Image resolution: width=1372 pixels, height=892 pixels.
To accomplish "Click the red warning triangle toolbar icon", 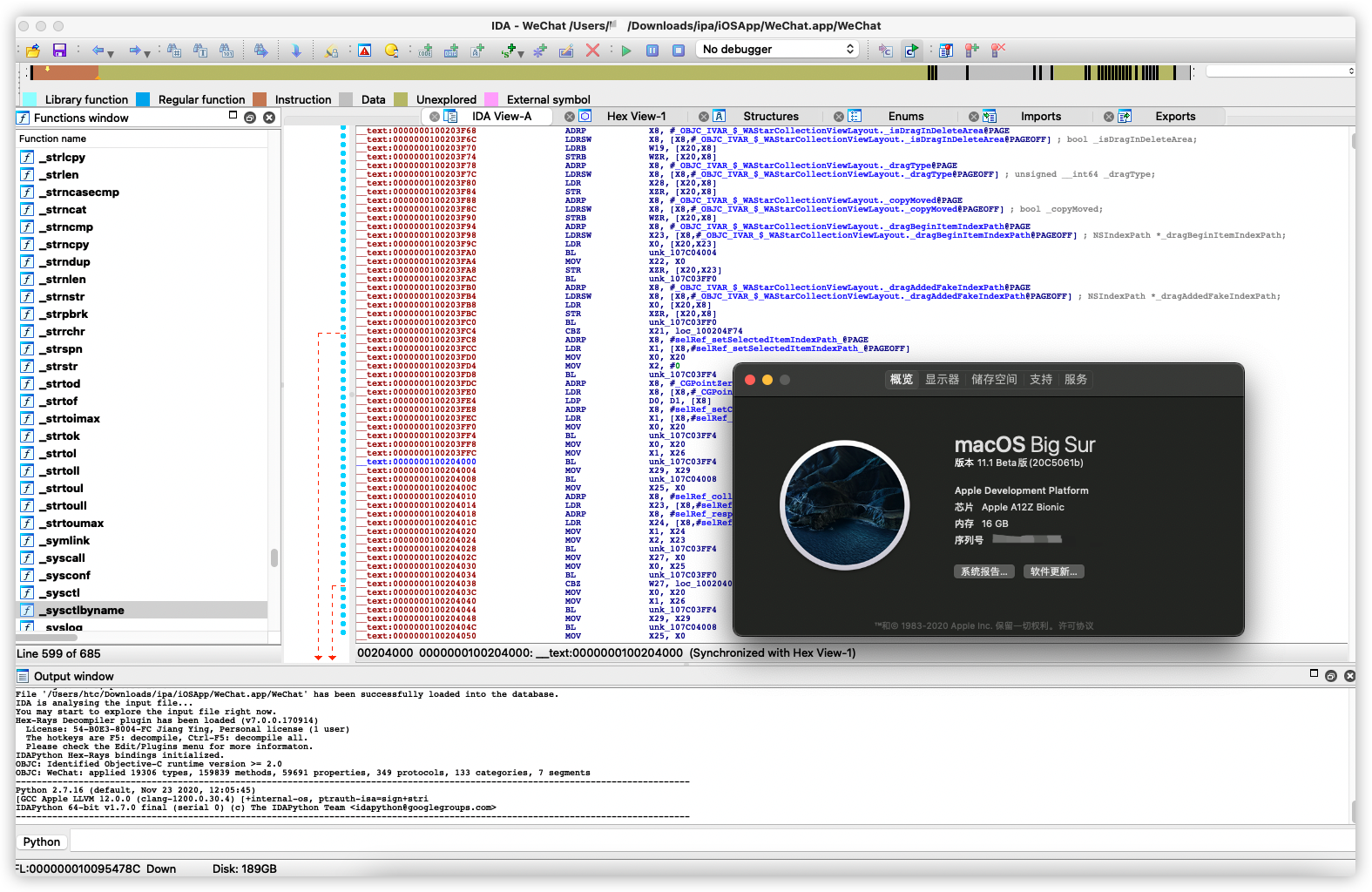I will coord(365,51).
